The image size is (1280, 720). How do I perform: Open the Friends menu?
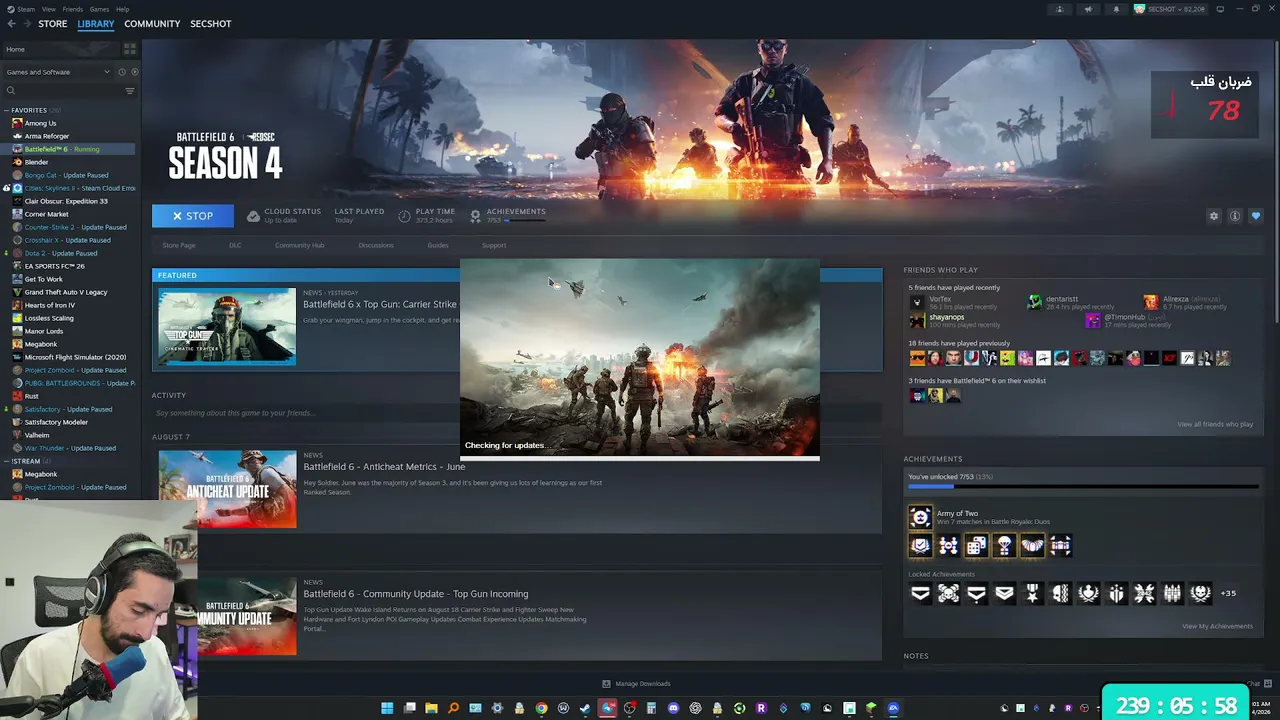click(x=72, y=9)
